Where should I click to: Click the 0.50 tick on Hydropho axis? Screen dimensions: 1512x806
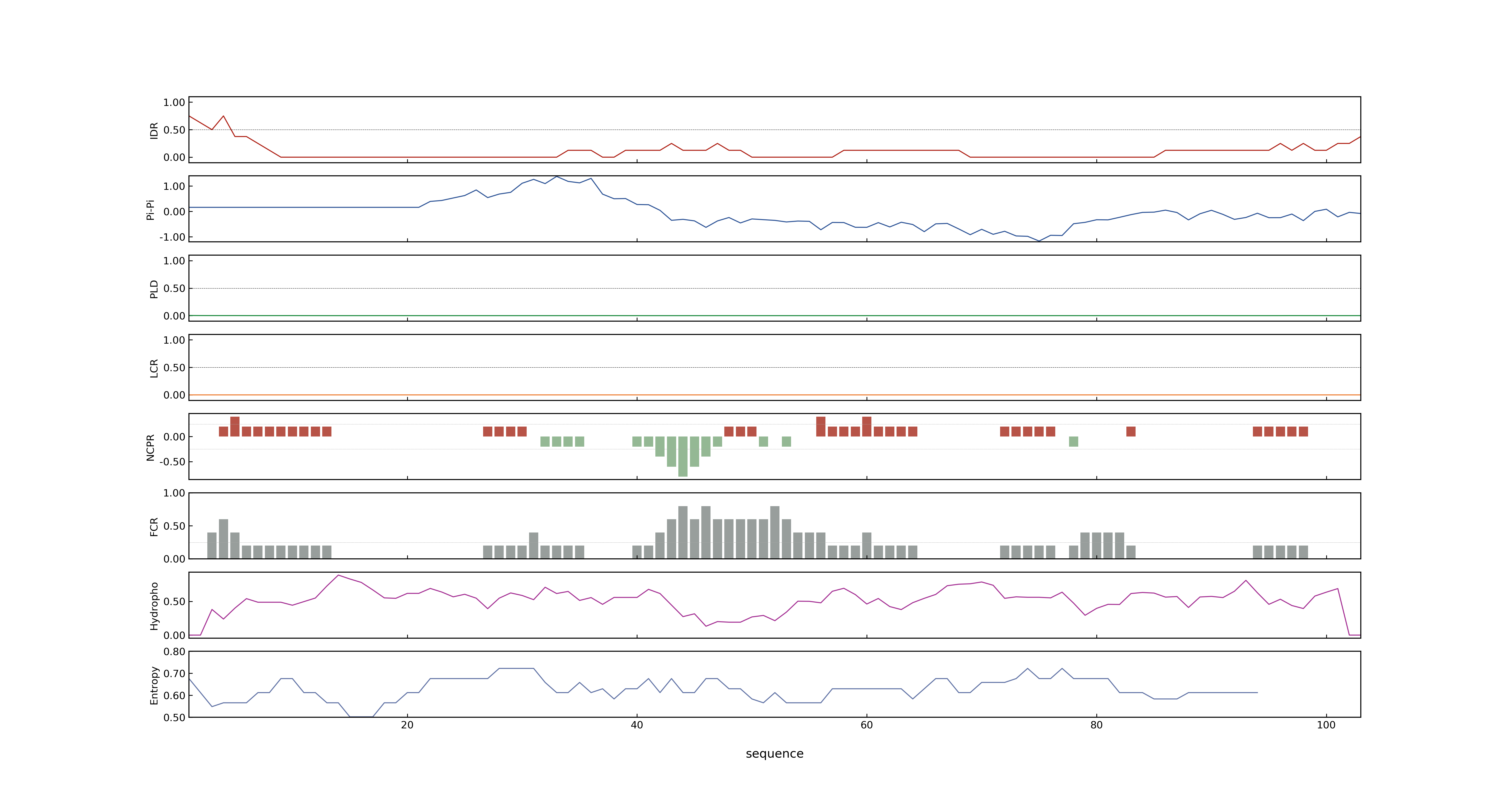174,602
